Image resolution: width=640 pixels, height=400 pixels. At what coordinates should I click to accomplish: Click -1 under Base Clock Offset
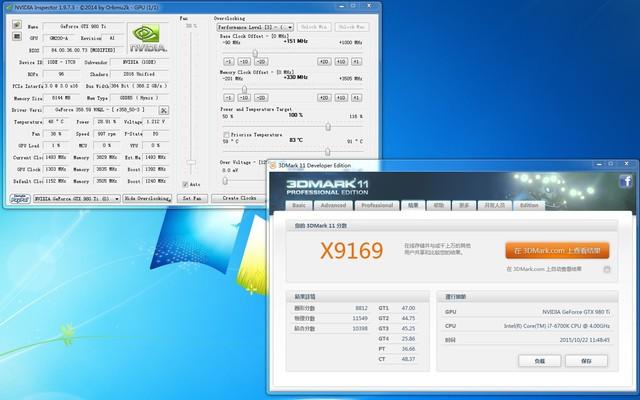point(229,62)
